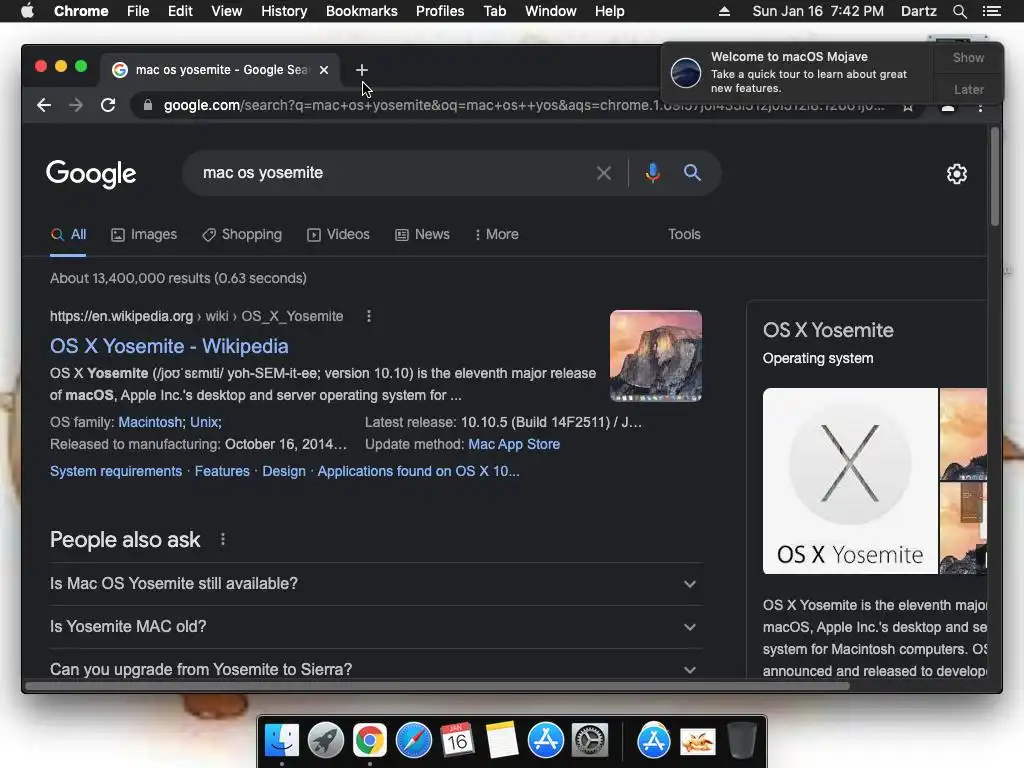Open People also ask three-dot options

tap(223, 539)
